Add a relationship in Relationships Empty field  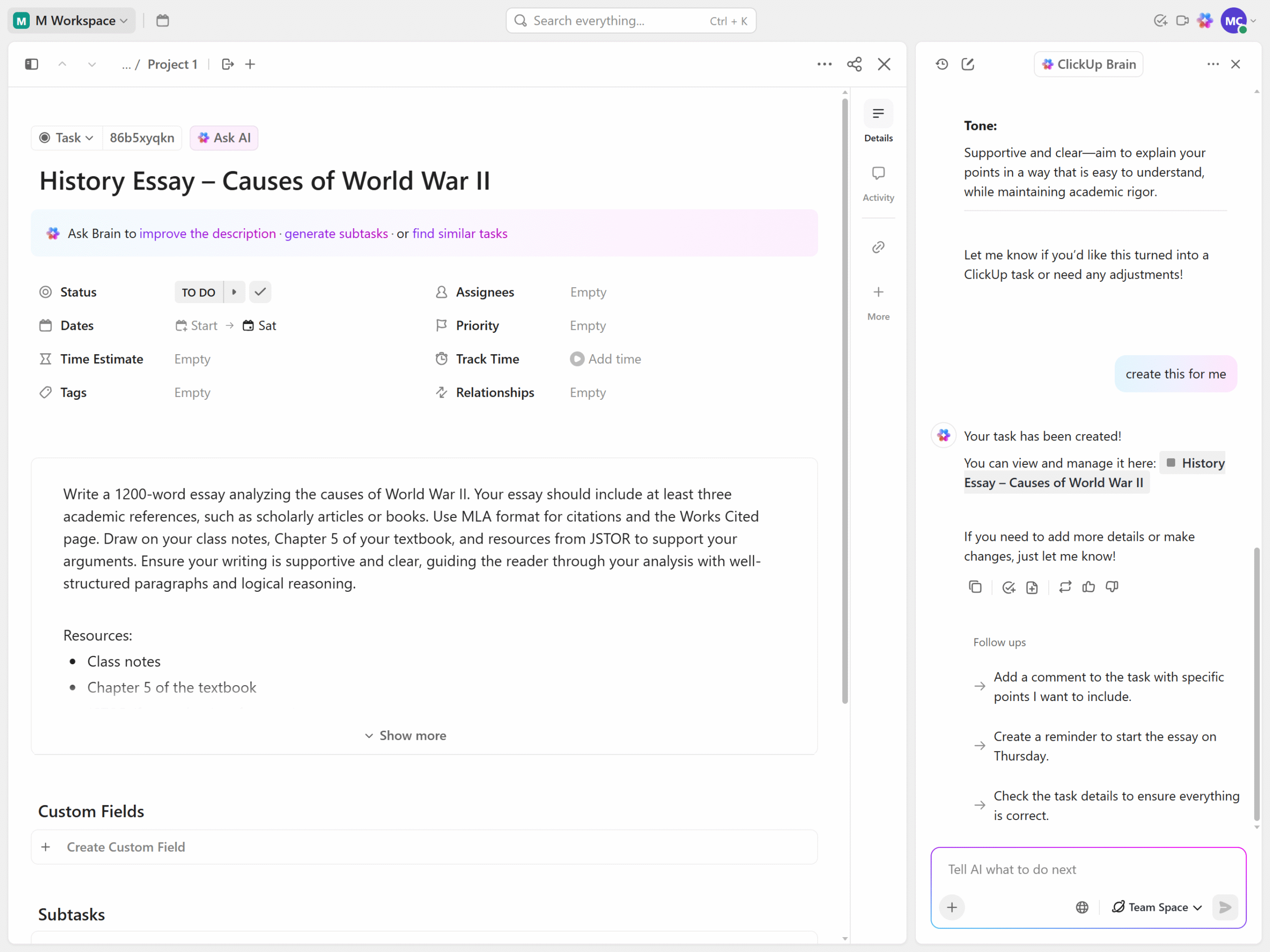click(x=588, y=393)
